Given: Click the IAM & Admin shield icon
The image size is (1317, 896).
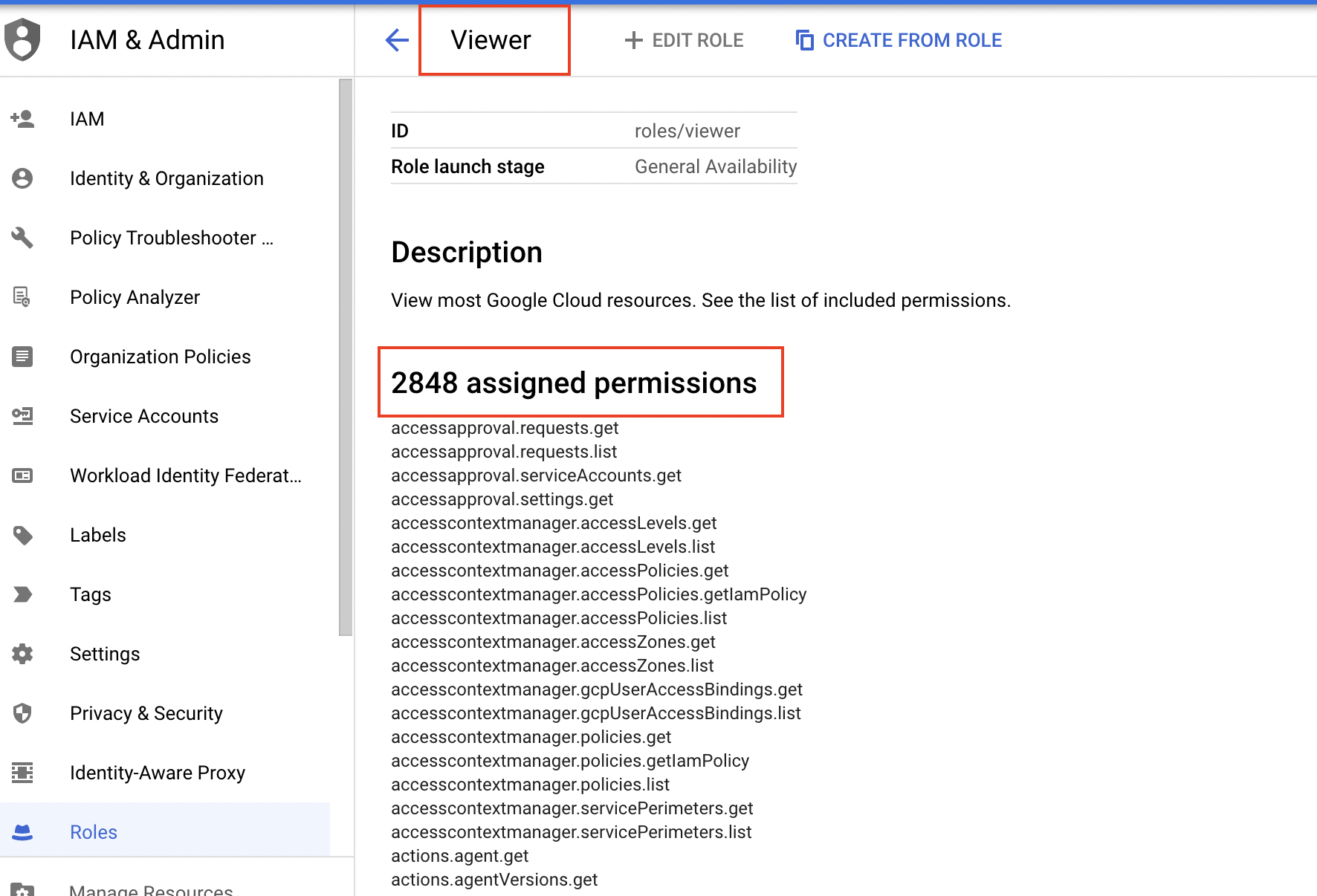Looking at the screenshot, I should (22, 39).
